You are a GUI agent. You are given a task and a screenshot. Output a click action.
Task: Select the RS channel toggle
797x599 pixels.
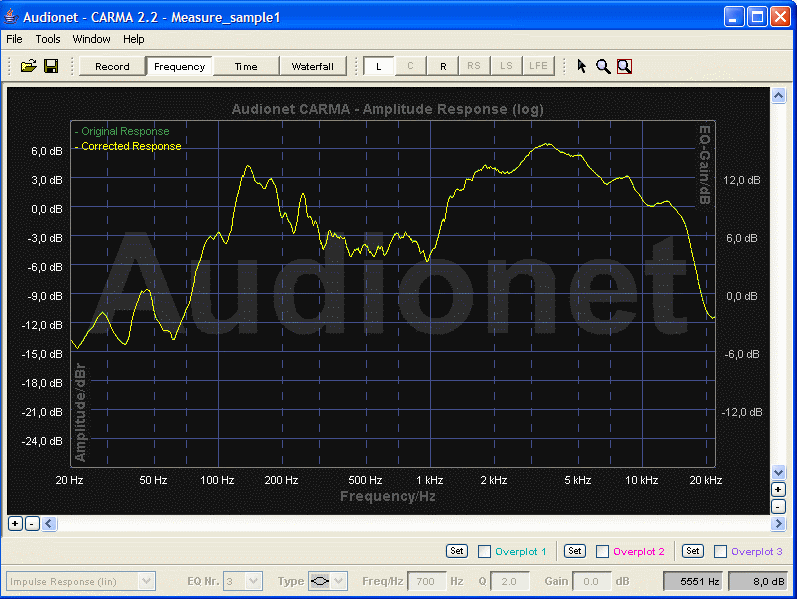point(474,66)
